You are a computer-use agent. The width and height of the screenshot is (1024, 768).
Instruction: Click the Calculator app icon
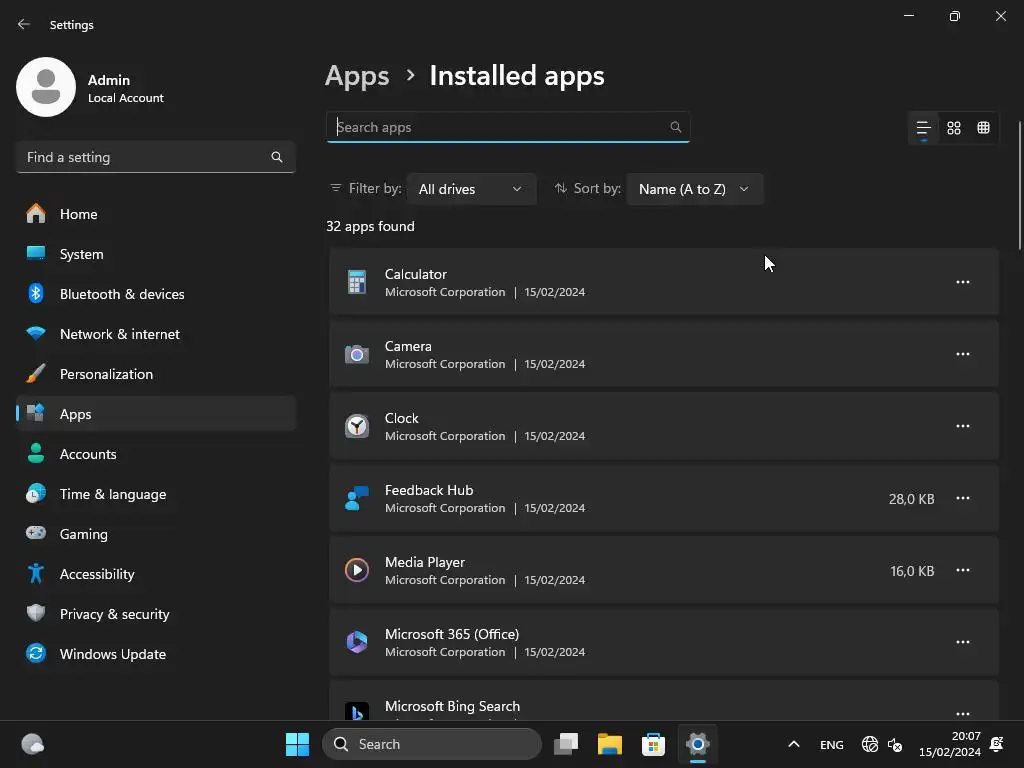pos(357,282)
